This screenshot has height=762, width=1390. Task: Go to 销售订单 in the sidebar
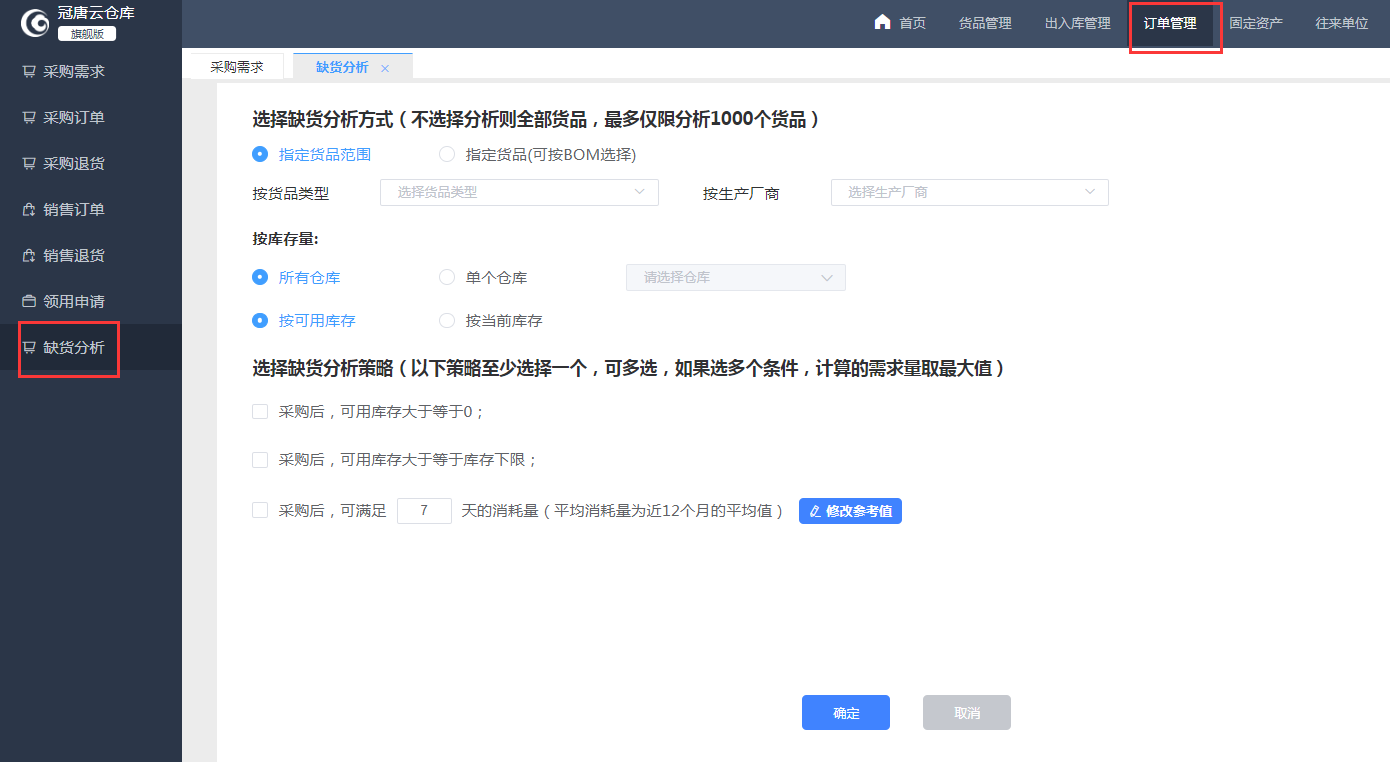91,210
